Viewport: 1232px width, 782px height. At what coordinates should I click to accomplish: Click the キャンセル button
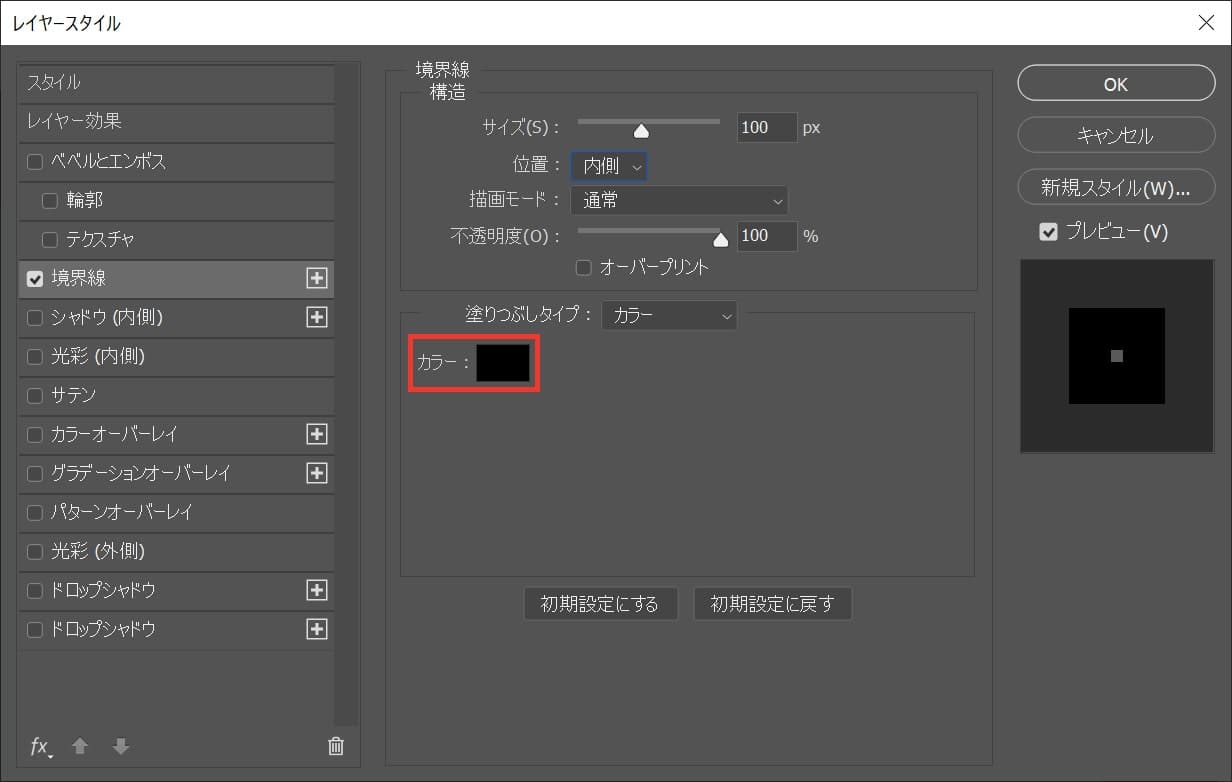pyautogui.click(x=1116, y=136)
